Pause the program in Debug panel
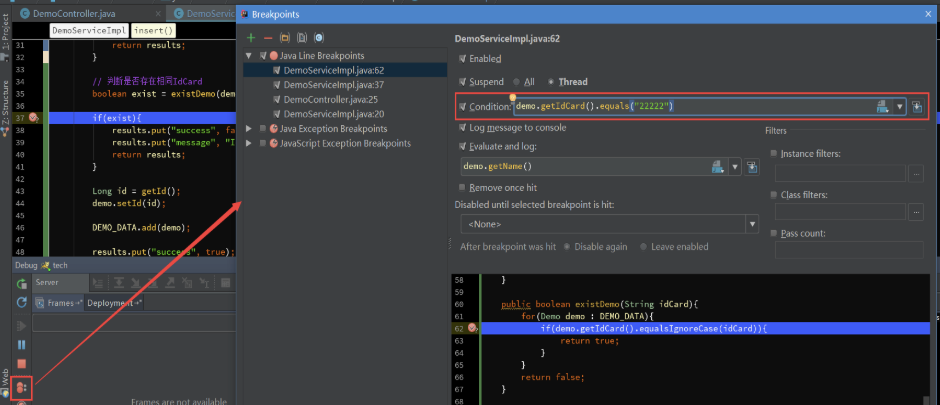 tap(22, 344)
